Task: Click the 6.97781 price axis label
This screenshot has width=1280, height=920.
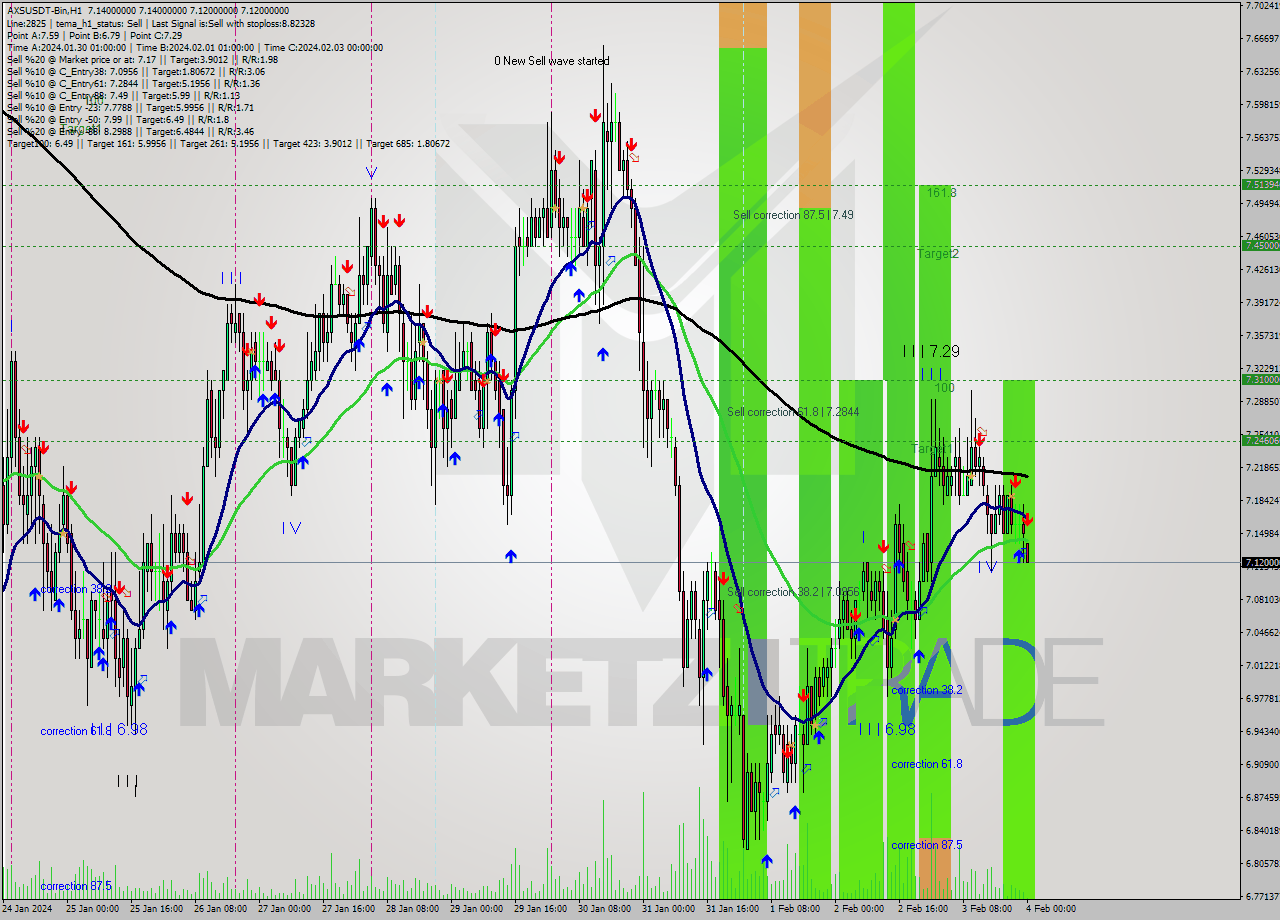Action: [x=1261, y=698]
